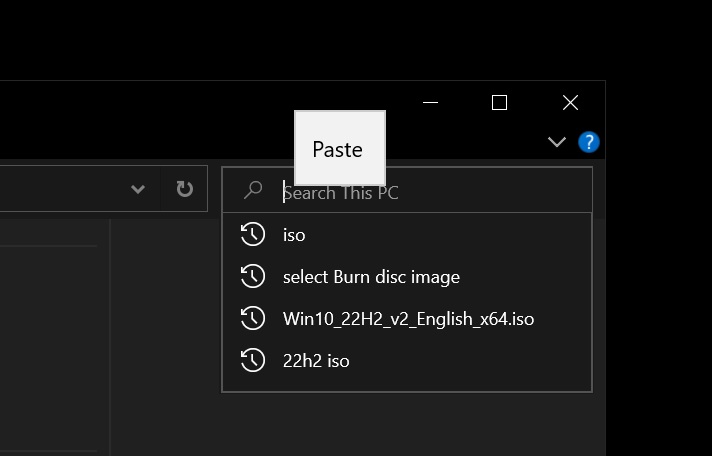Open Help with the blue question mark

pos(588,142)
